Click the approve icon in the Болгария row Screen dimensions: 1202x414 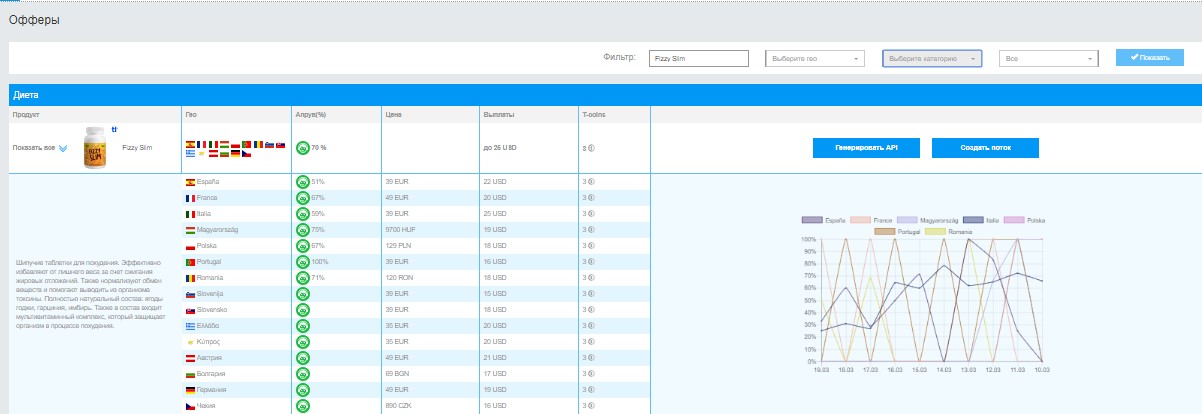[302, 374]
